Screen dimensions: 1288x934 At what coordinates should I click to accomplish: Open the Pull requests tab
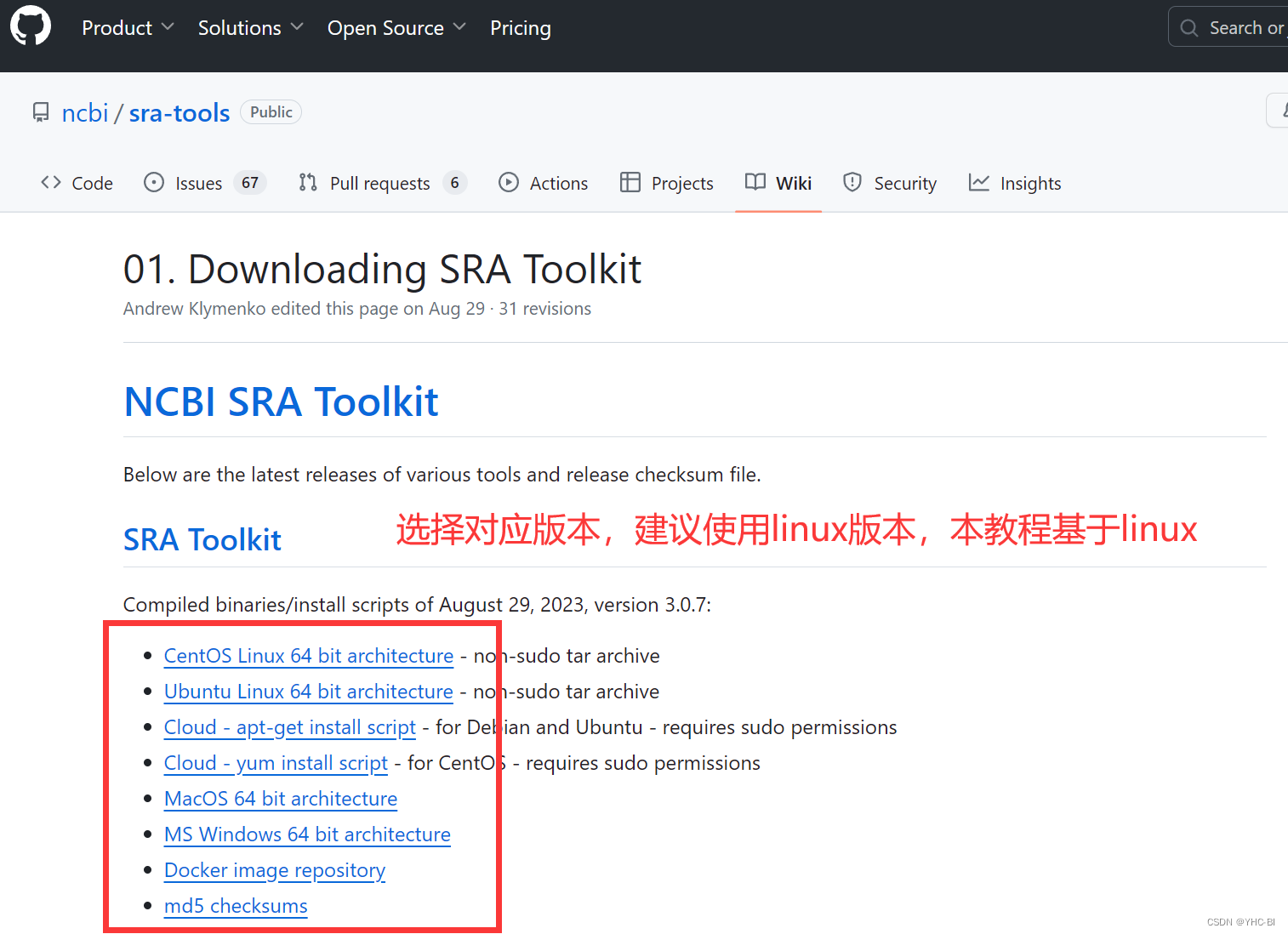tap(383, 183)
